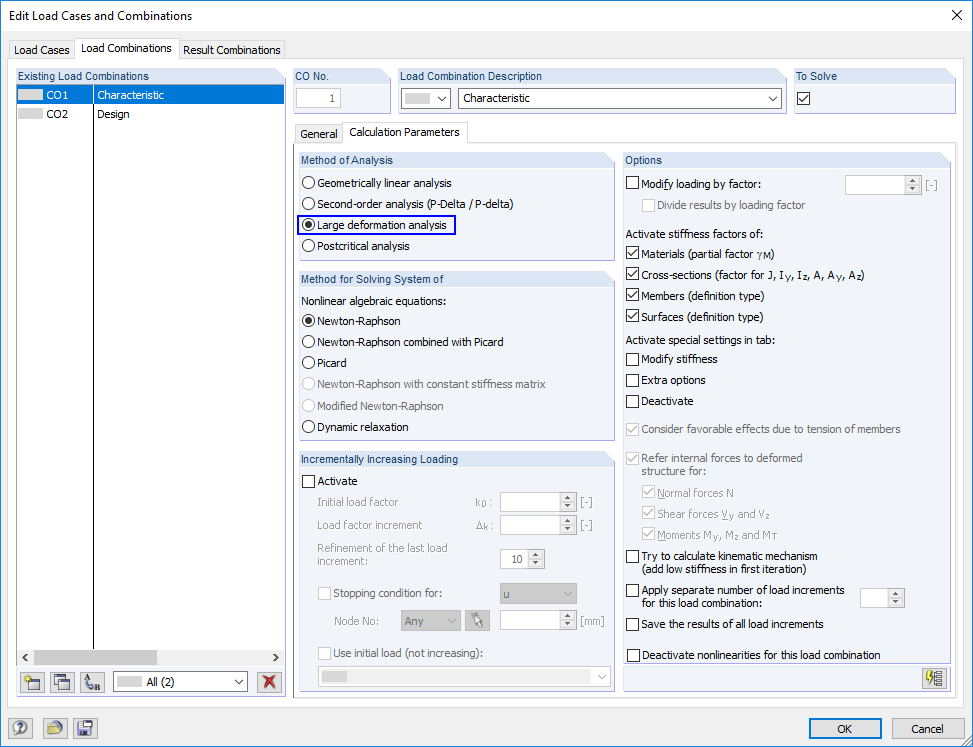This screenshot has height=747, width=973.
Task: Save settings as default icon
Action: pos(85,728)
